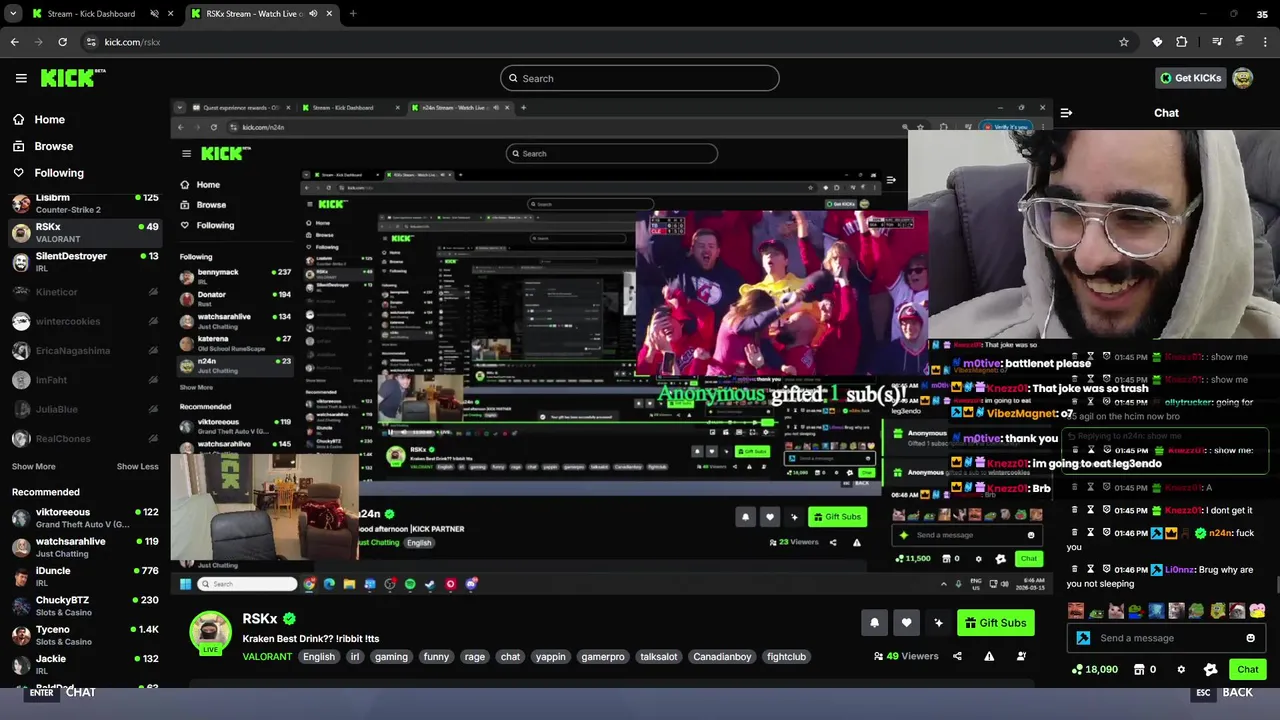Click the KICK logo
This screenshot has width=1280, height=720.
coord(73,78)
